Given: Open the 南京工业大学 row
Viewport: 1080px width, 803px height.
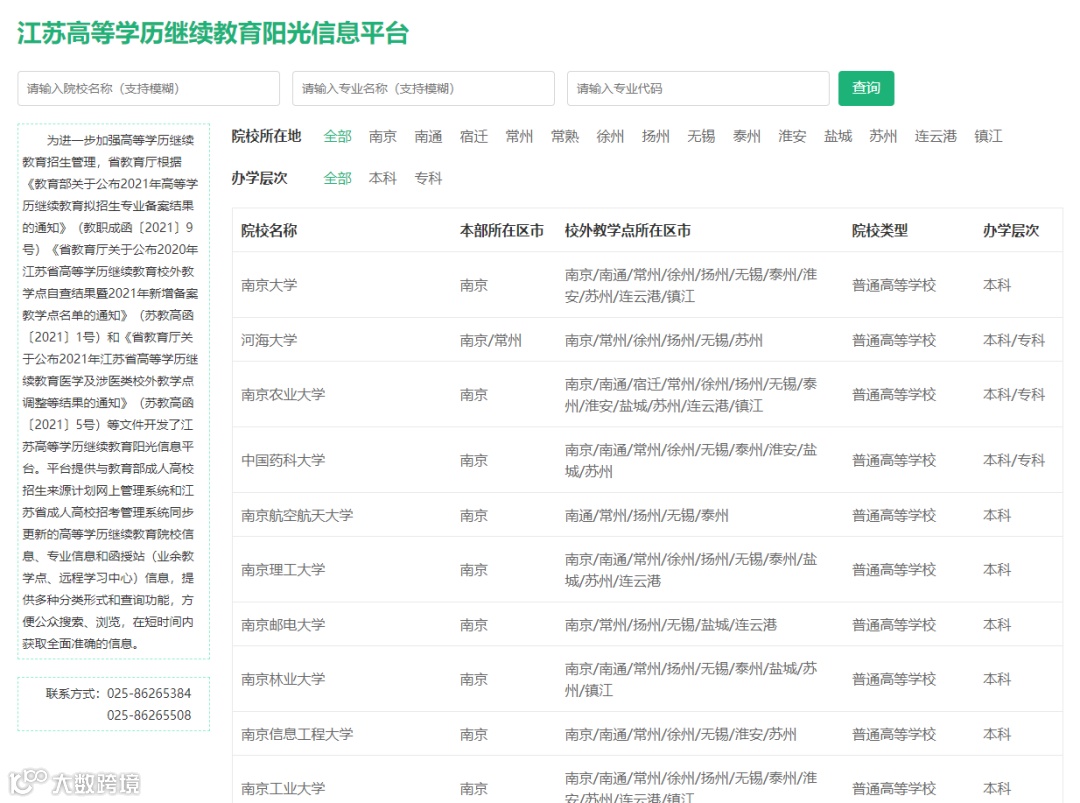Looking at the screenshot, I should coord(647,782).
